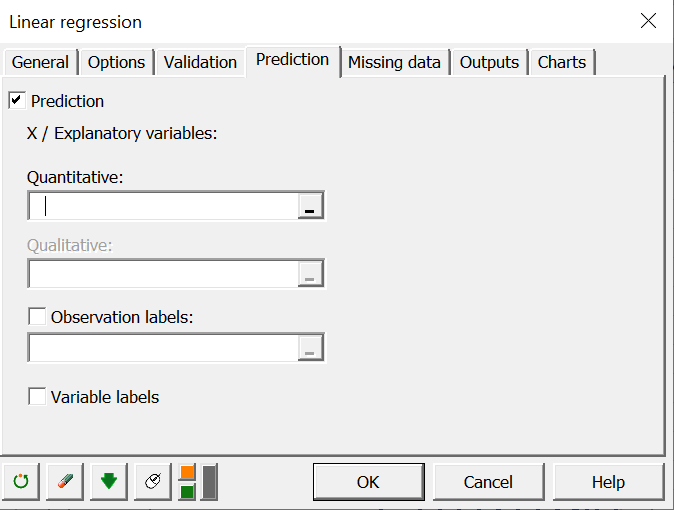This screenshot has height=510, width=674.
Task: Switch to the General tab
Action: tap(40, 62)
